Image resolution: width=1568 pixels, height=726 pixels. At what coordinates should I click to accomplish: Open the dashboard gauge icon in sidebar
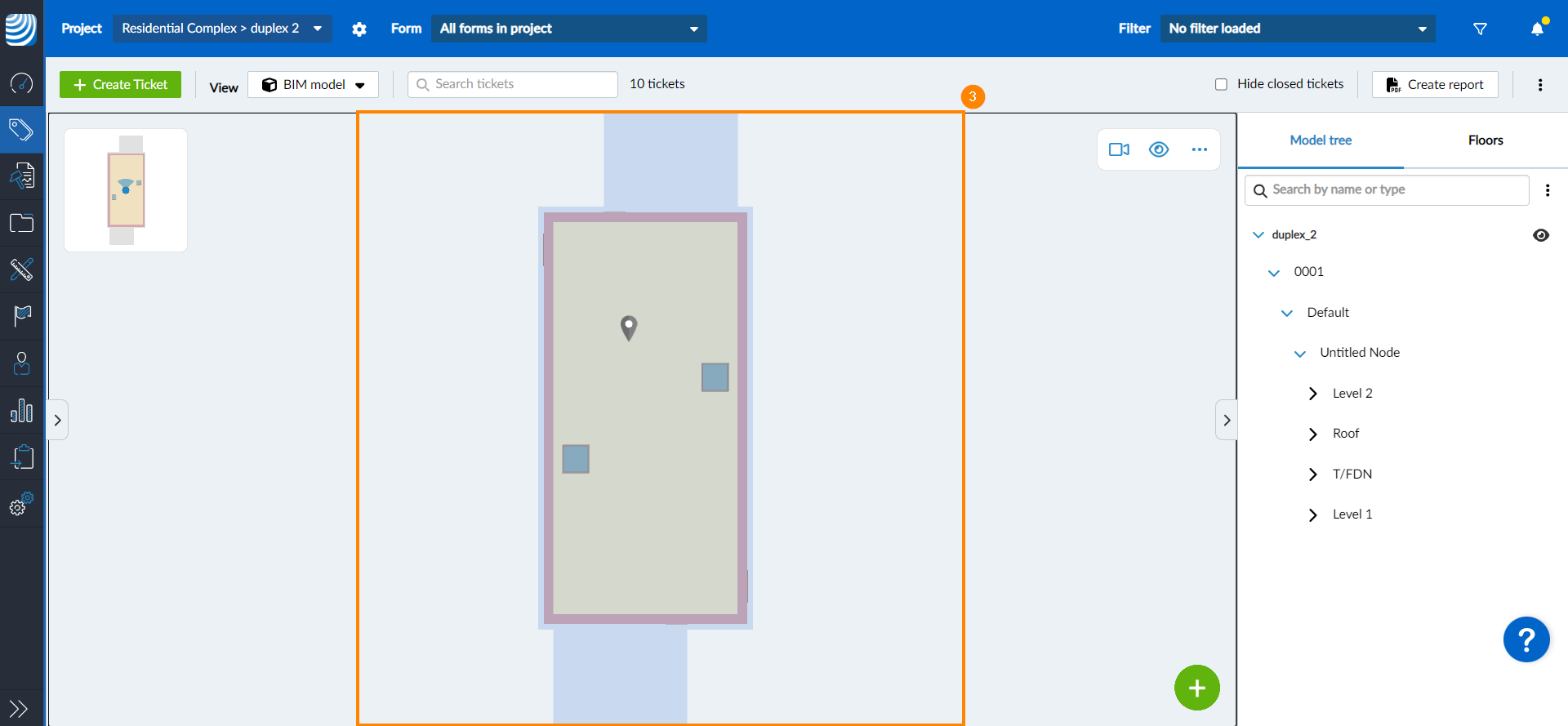point(21,82)
